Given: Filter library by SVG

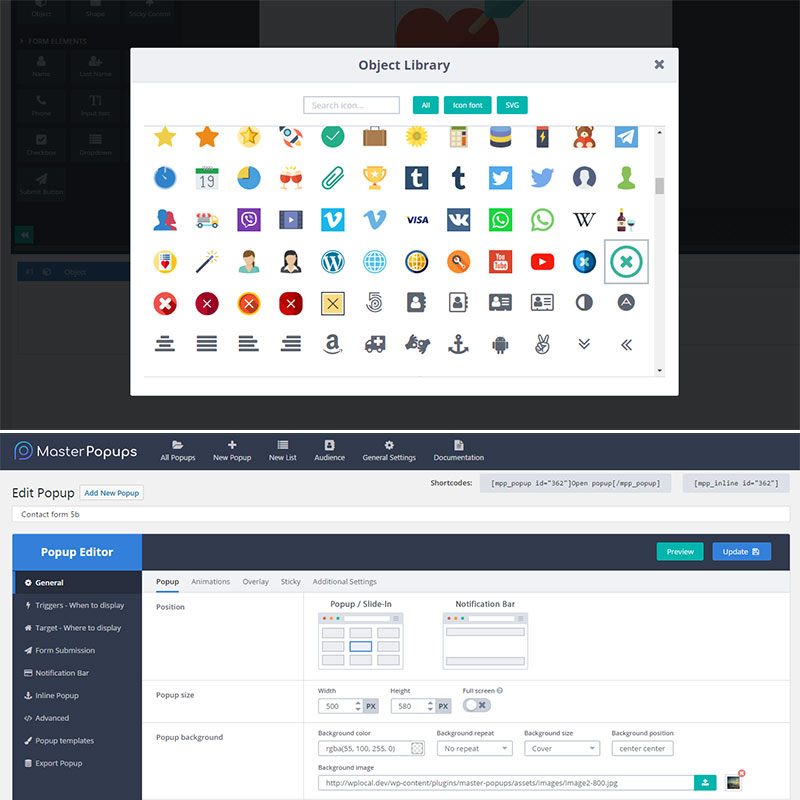Looking at the screenshot, I should coord(512,105).
